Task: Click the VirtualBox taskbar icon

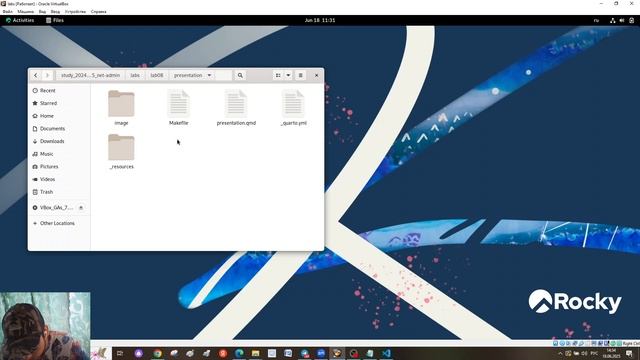Action: [x=337, y=353]
